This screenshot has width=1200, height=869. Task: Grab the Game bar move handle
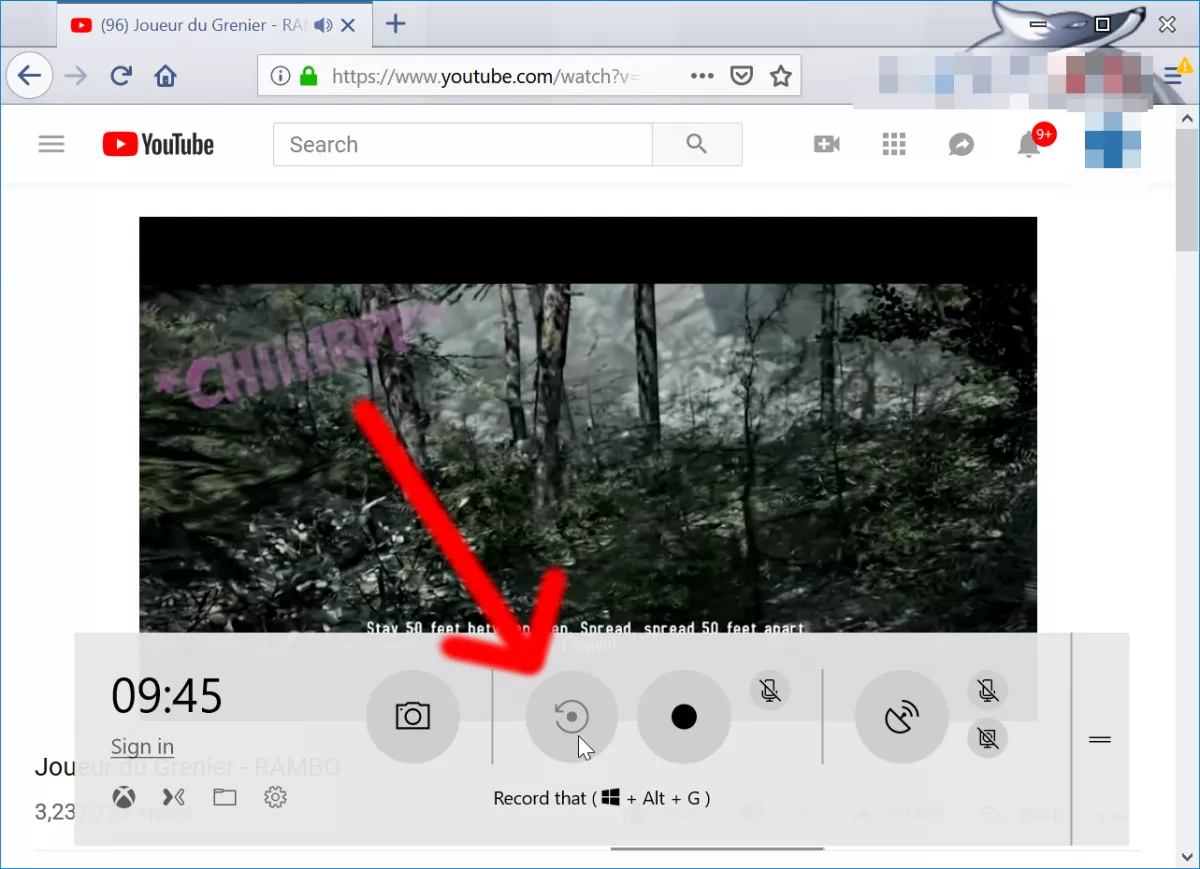point(1100,739)
